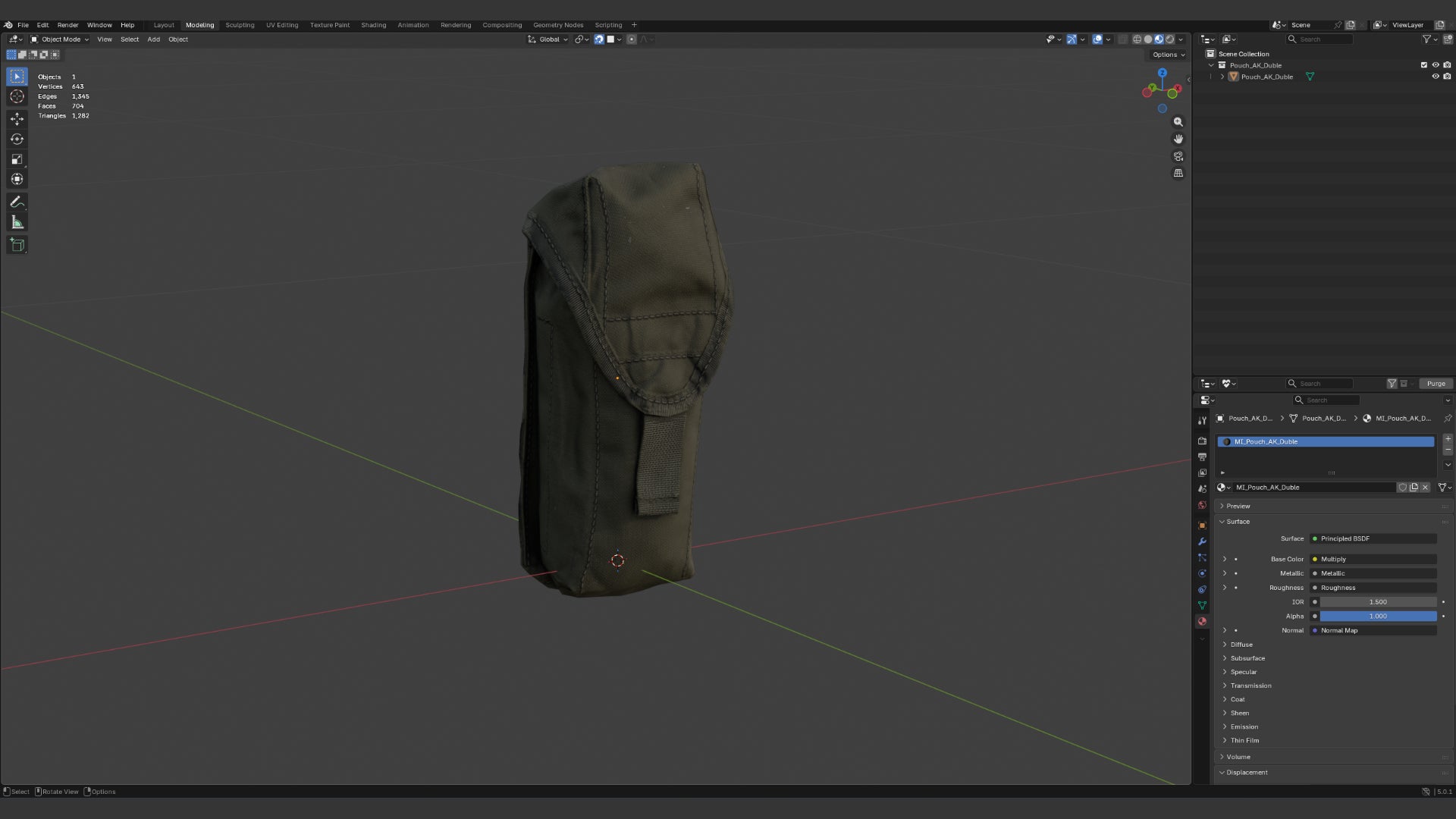
Task: Select the Move tool in toolbar
Action: click(x=17, y=119)
